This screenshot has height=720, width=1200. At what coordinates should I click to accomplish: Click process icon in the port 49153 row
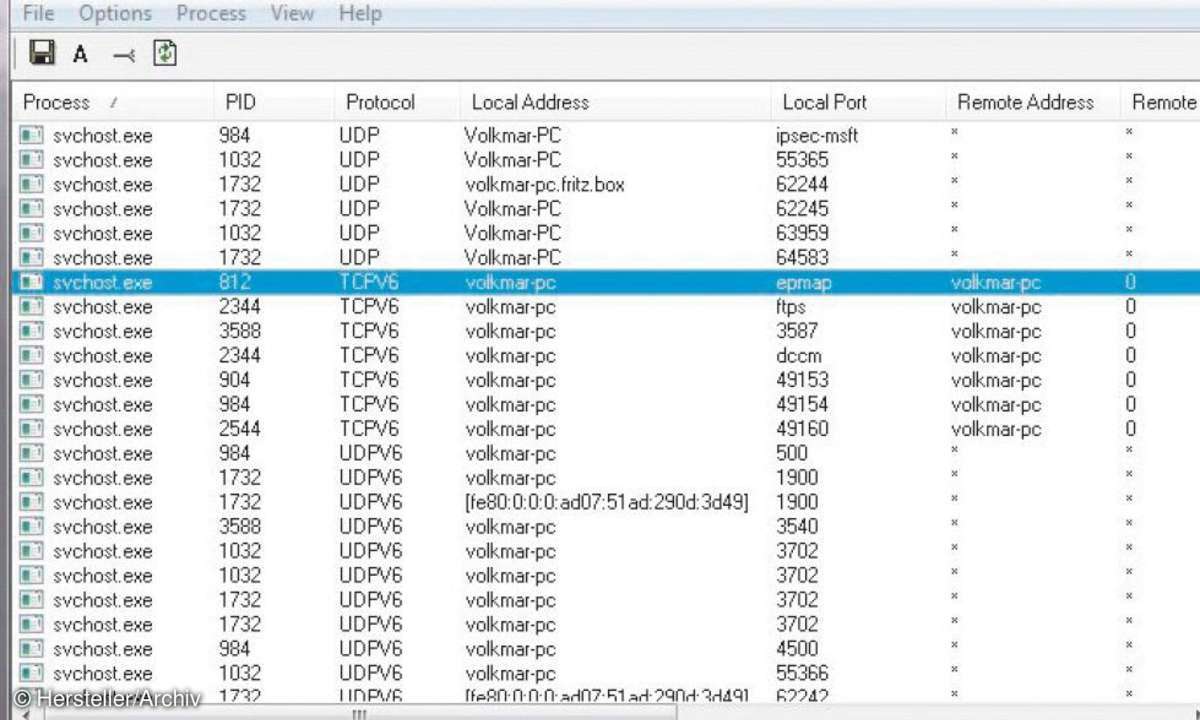coord(32,380)
